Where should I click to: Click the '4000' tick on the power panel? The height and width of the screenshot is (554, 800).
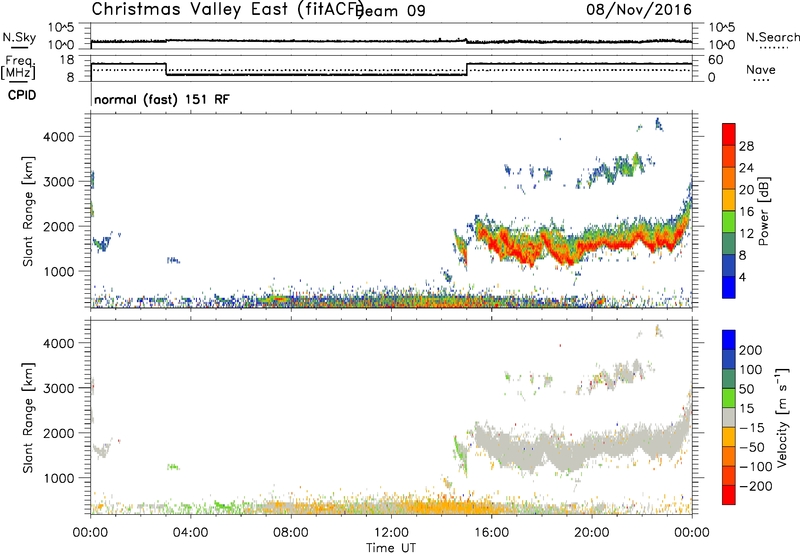pyautogui.click(x=58, y=137)
